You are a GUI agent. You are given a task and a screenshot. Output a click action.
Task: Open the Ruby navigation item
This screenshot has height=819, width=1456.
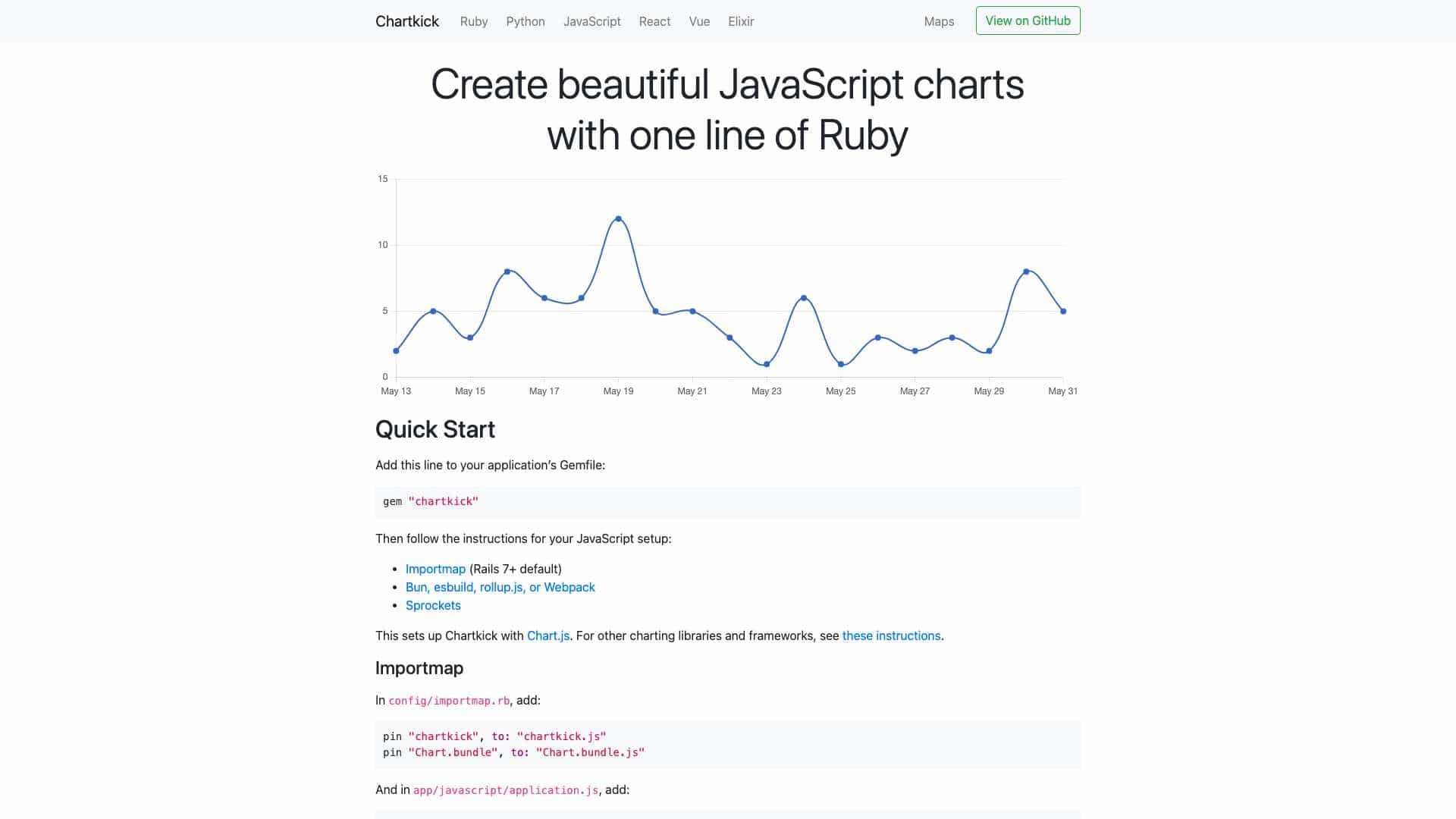click(x=474, y=21)
